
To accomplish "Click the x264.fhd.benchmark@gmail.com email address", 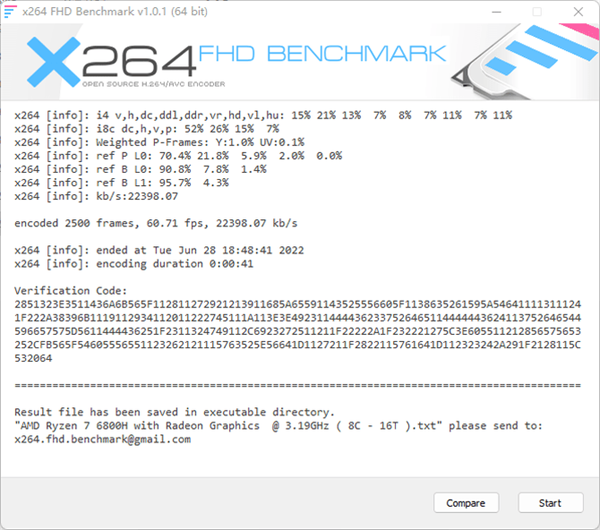I will (x=103, y=439).
